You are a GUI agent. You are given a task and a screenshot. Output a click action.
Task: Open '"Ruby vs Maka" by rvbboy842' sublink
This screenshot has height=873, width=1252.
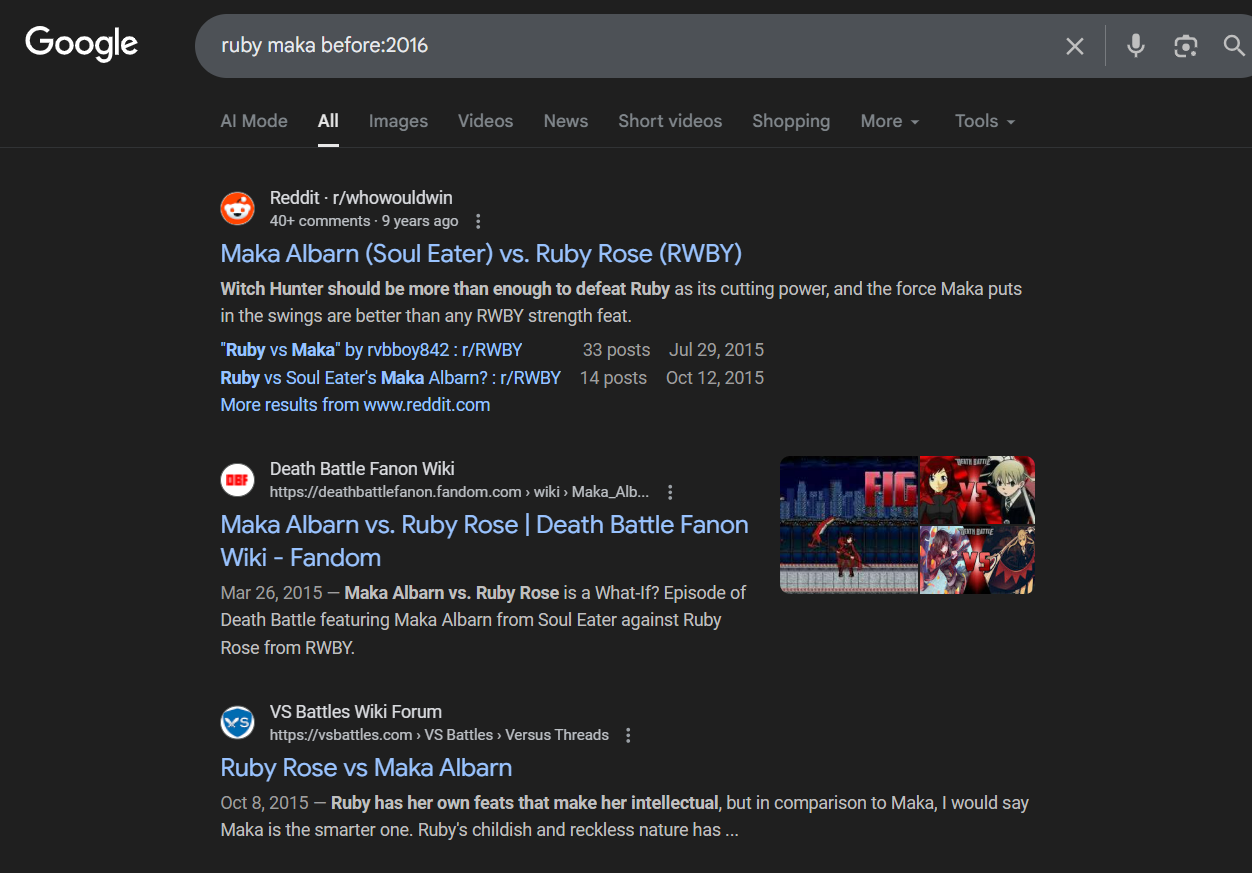371,350
